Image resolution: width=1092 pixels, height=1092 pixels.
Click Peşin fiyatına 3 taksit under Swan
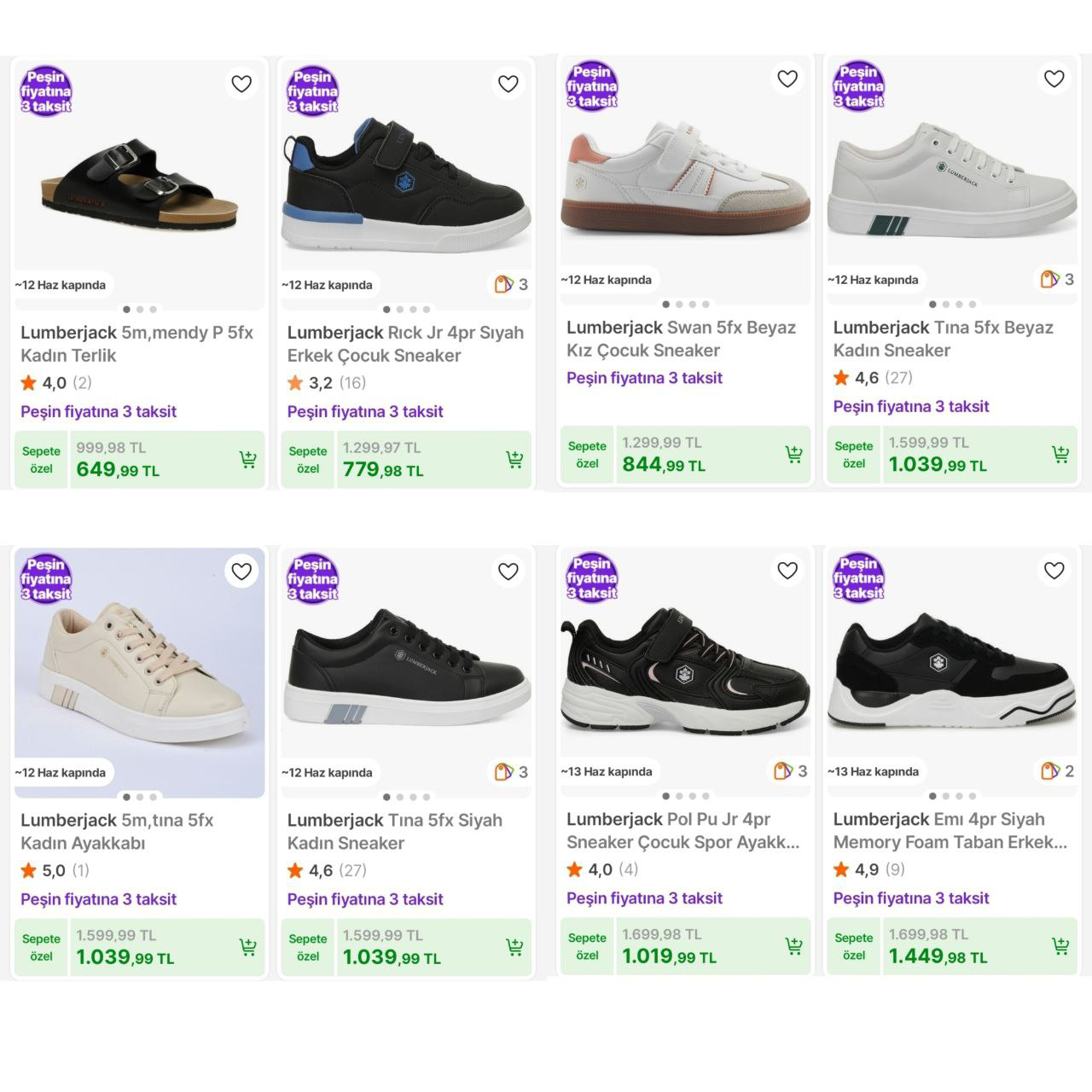[644, 378]
